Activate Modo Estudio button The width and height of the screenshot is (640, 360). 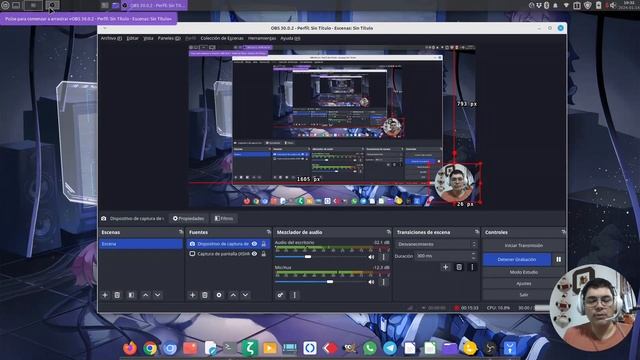pyautogui.click(x=523, y=272)
